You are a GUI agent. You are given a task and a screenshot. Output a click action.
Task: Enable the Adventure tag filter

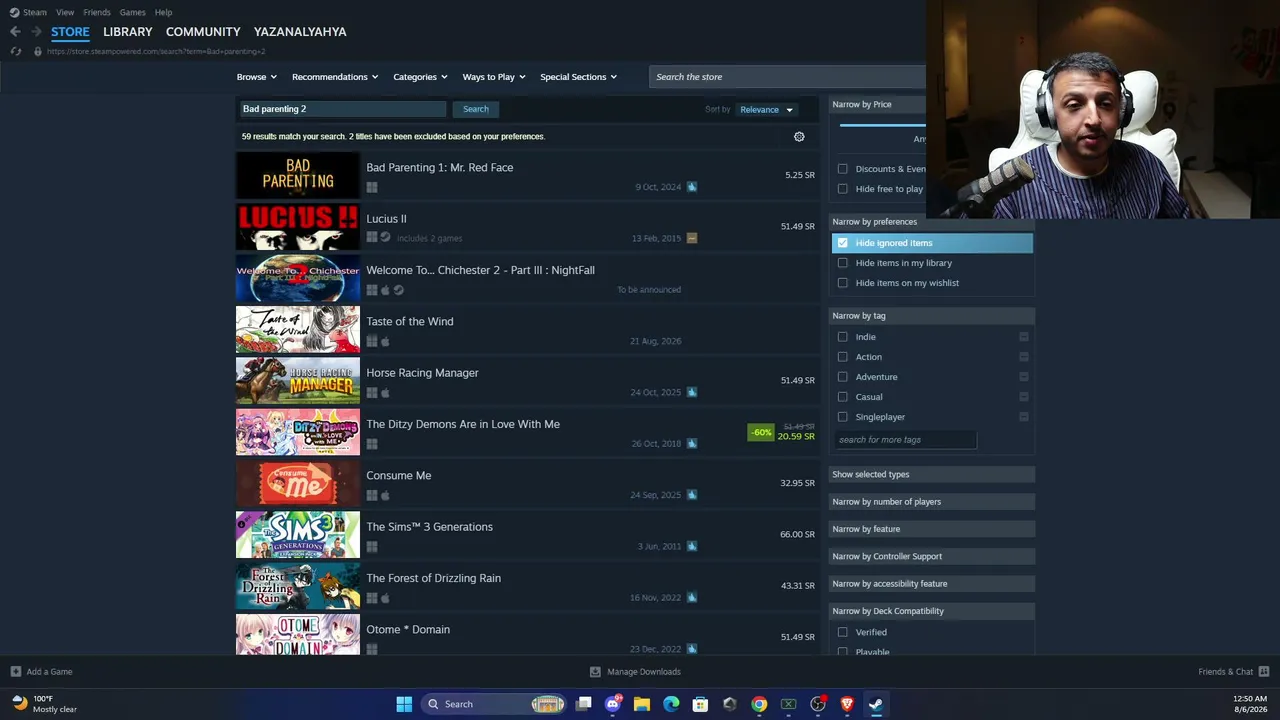[843, 377]
